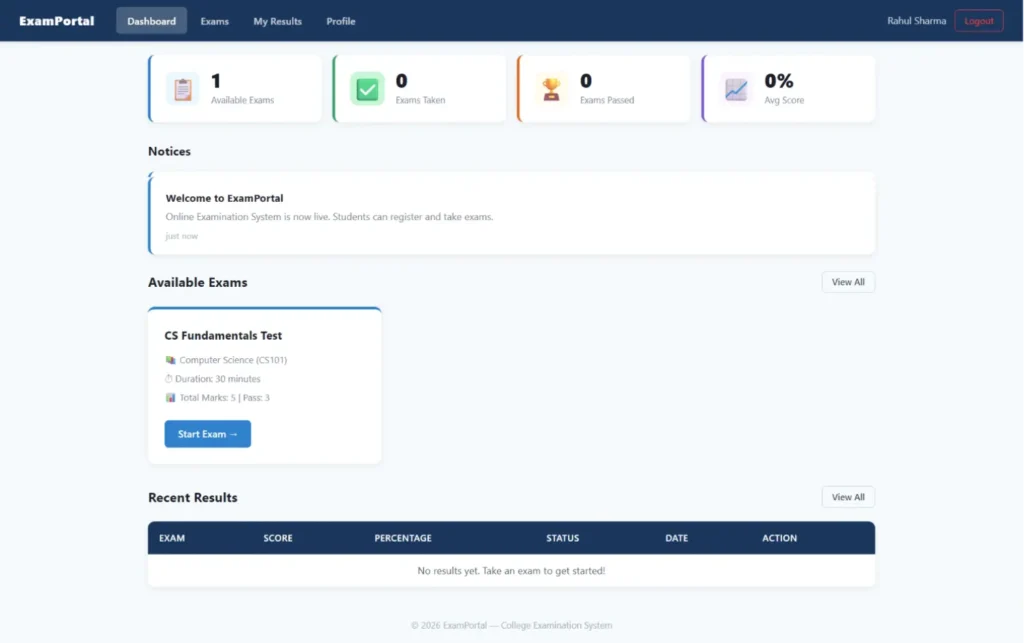Click the Welcome to ExamPortal notice
1024x643 pixels.
pos(224,198)
